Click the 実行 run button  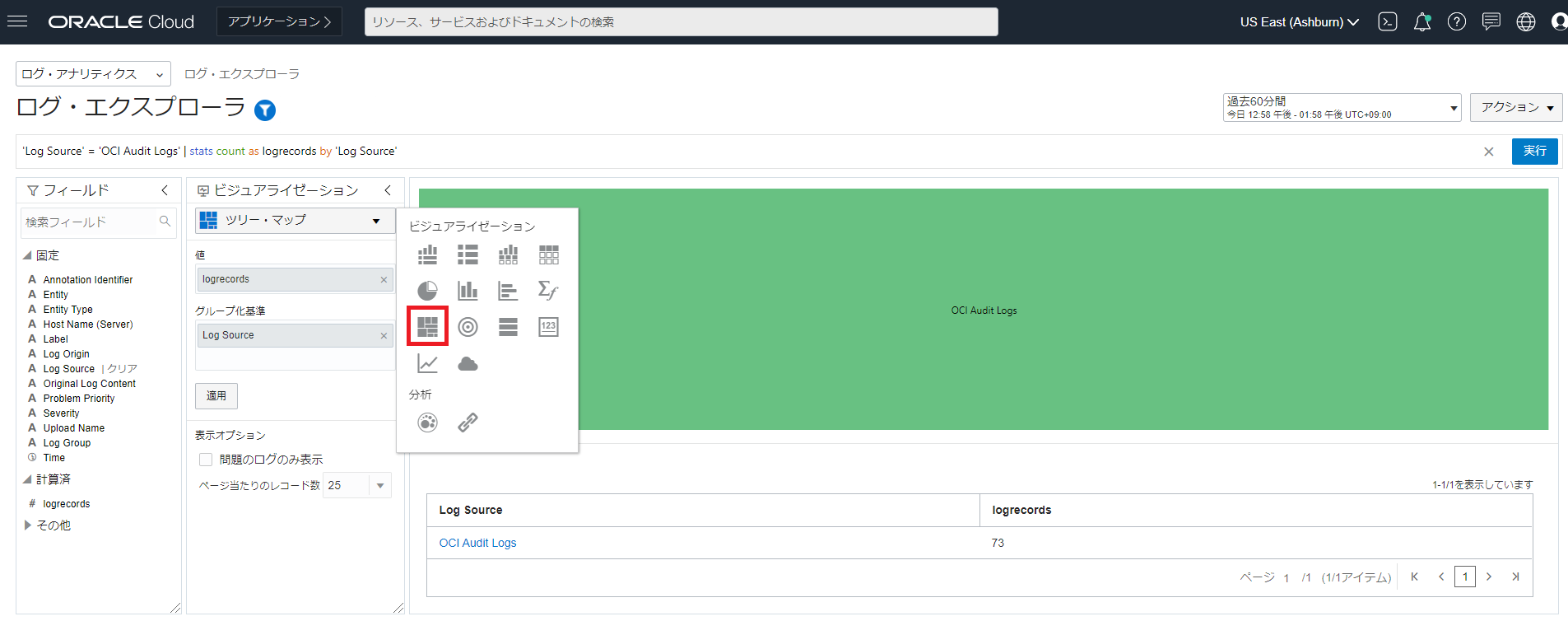click(x=1534, y=152)
